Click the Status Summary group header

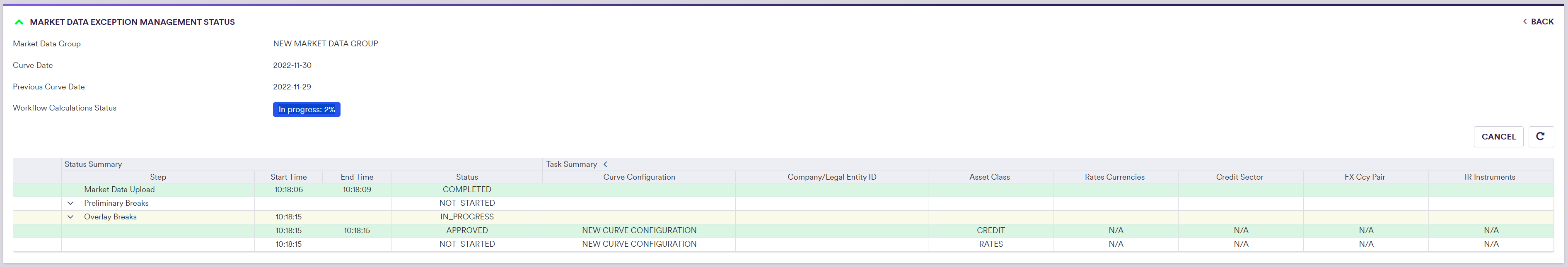tap(93, 164)
